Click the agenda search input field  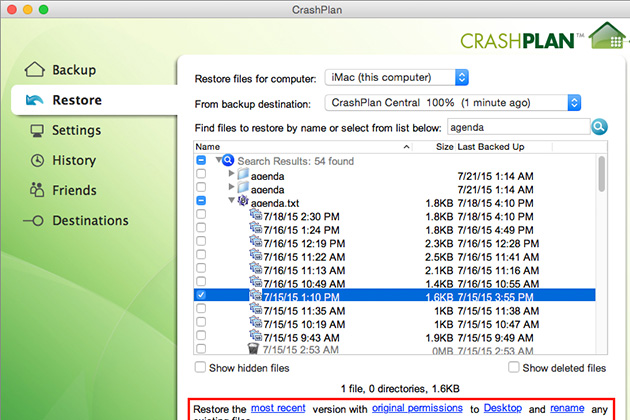tap(518, 127)
